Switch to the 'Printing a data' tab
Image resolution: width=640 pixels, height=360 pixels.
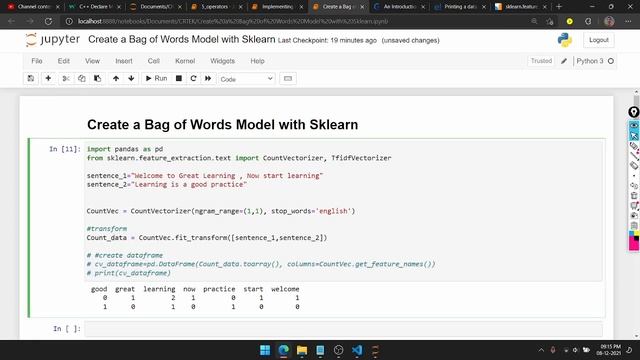click(x=461, y=7)
